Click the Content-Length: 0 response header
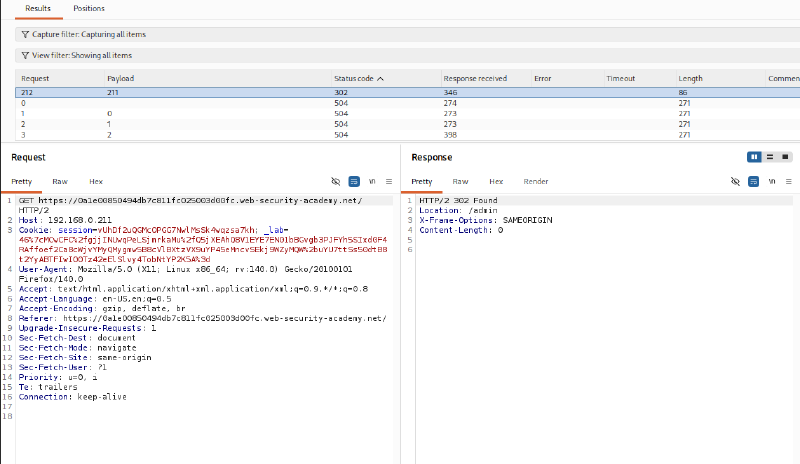The image size is (800, 464). 461,230
